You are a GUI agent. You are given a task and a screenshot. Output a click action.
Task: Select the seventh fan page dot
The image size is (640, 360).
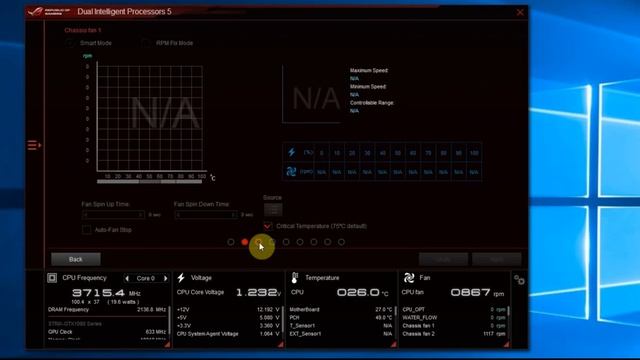314,242
